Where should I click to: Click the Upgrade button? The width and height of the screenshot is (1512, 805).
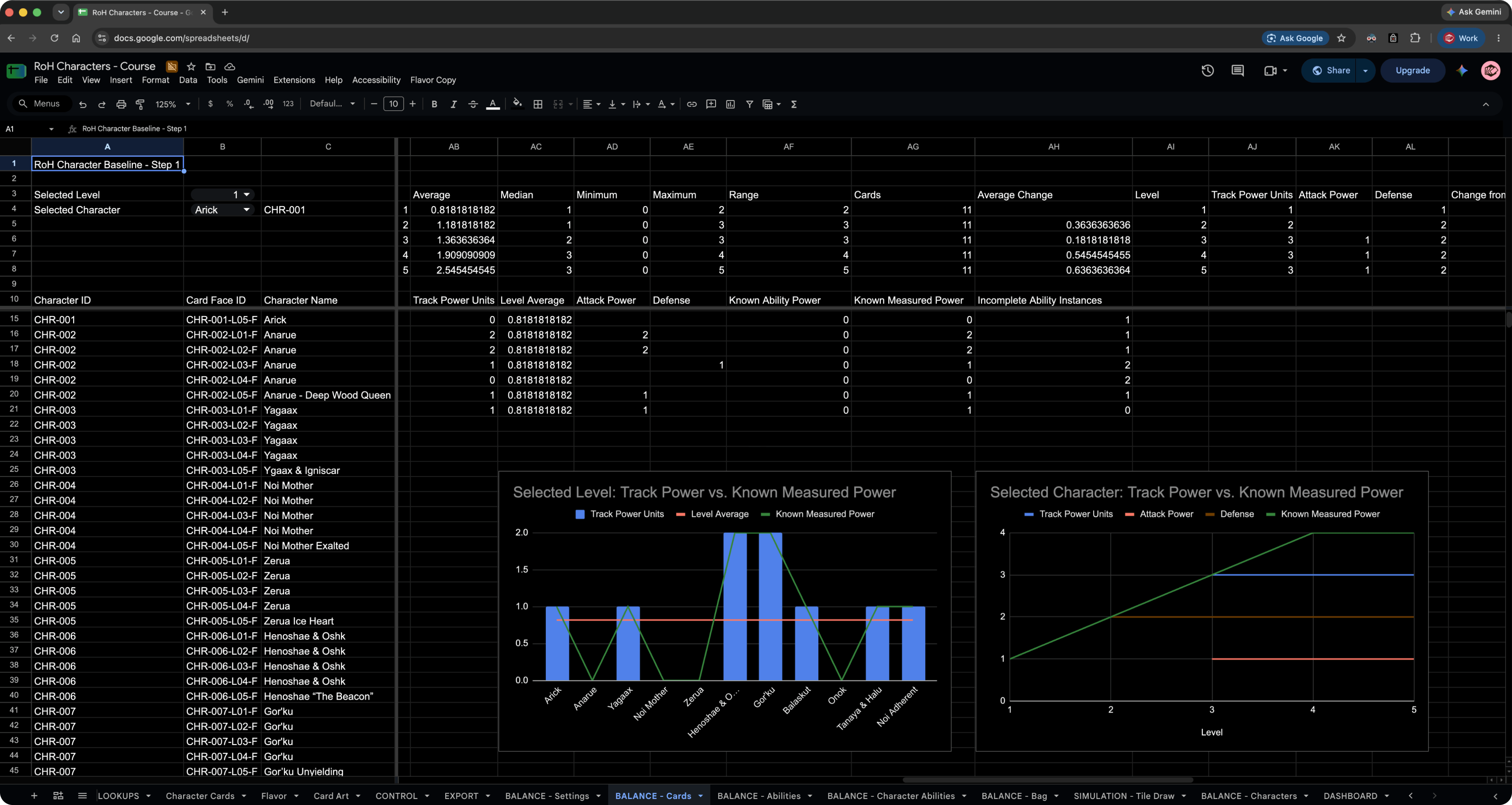[1412, 71]
